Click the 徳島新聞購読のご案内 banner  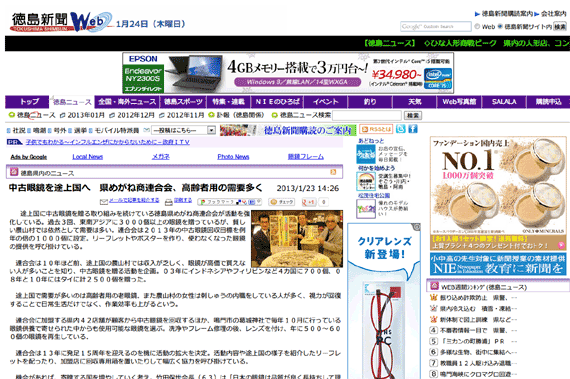tap(288, 130)
